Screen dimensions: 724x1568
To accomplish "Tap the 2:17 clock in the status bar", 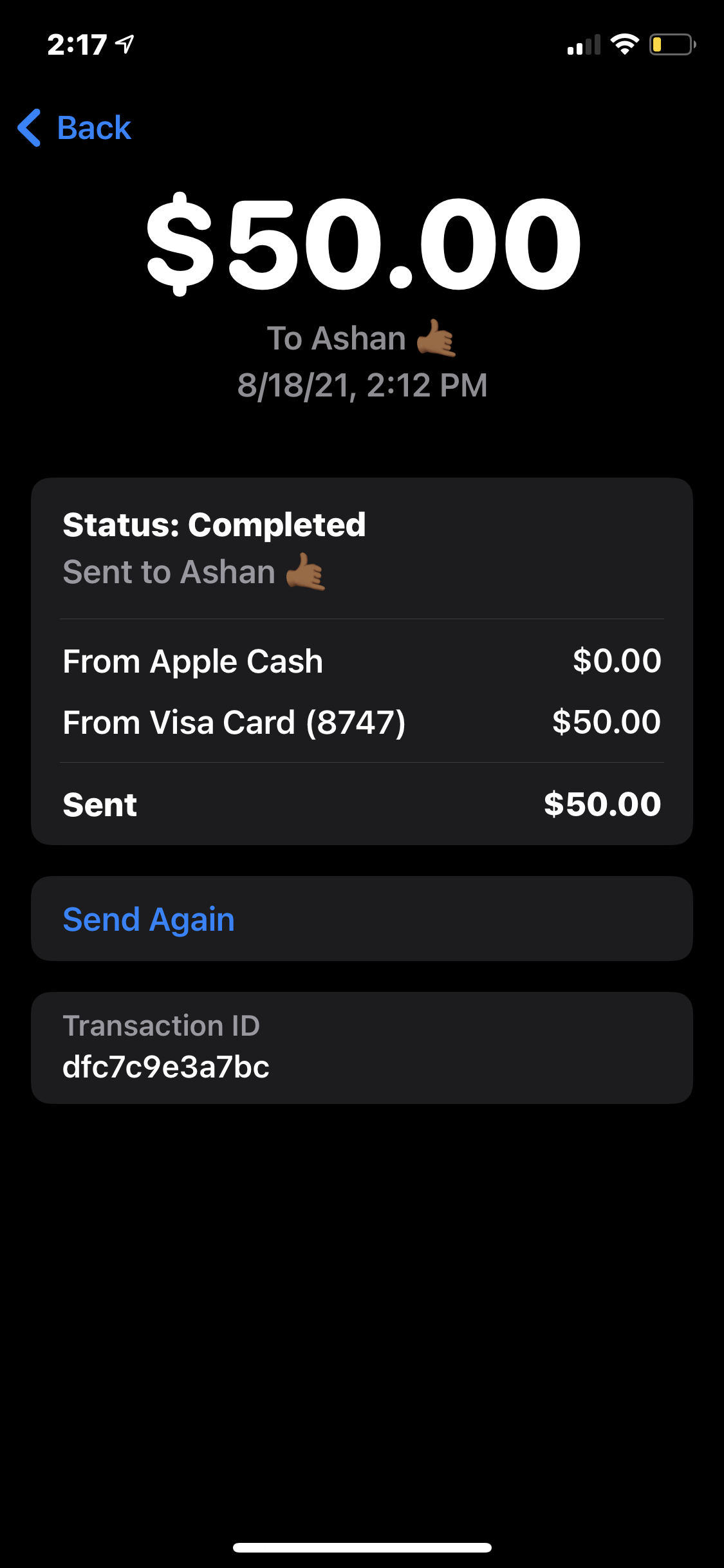I will [x=77, y=45].
